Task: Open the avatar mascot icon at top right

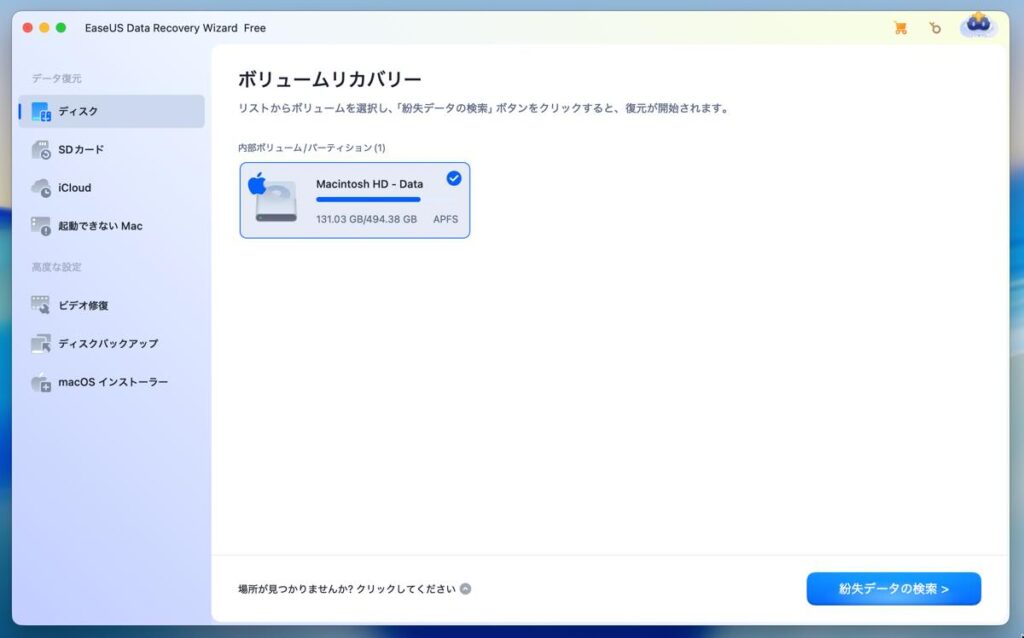Action: 978,26
